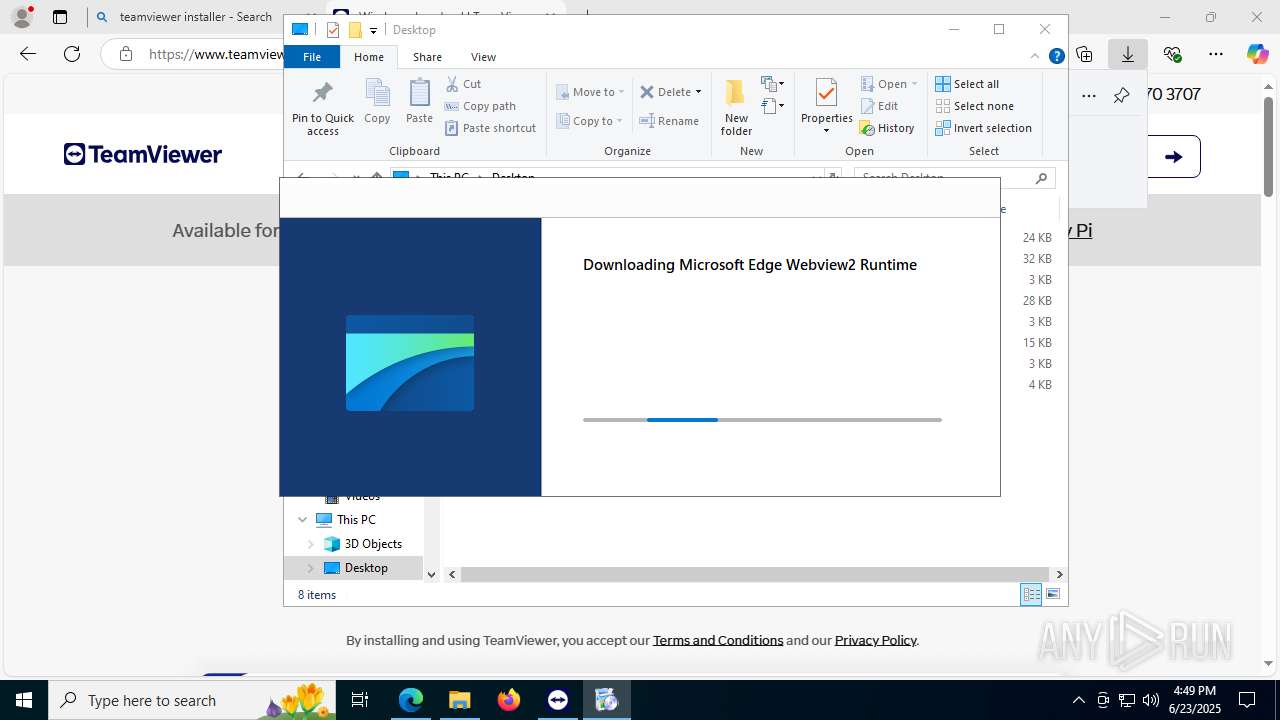The width and height of the screenshot is (1280, 720).
Task: Switch Explorer to details view using status bar icon
Action: [1031, 595]
